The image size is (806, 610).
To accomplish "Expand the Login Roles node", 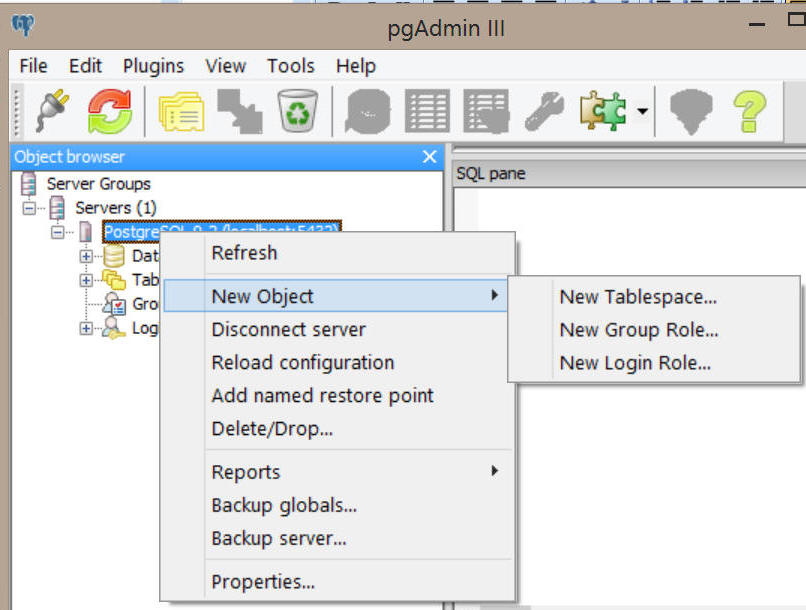I will 86,328.
